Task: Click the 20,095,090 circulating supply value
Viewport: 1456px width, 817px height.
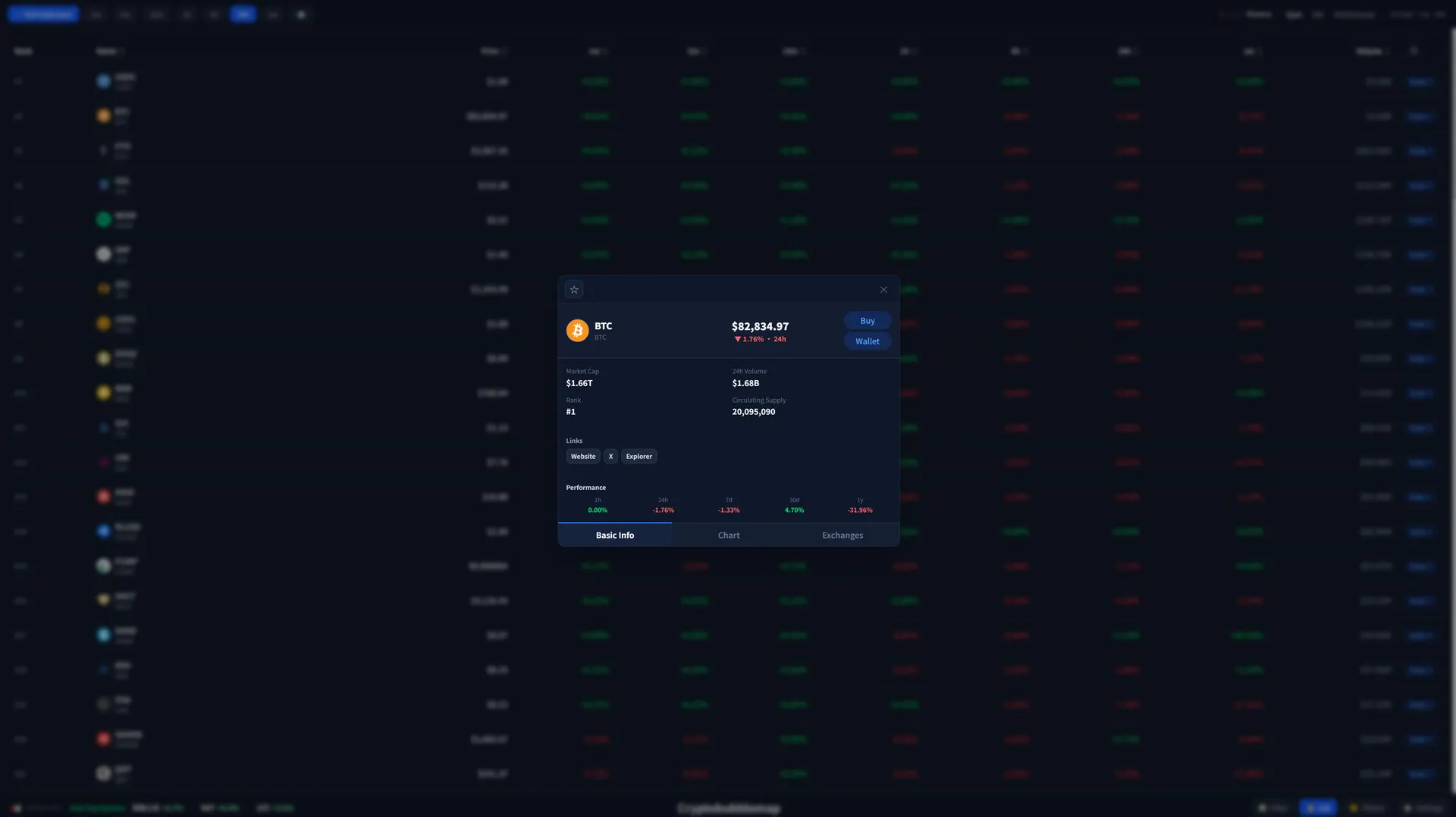Action: 754,412
